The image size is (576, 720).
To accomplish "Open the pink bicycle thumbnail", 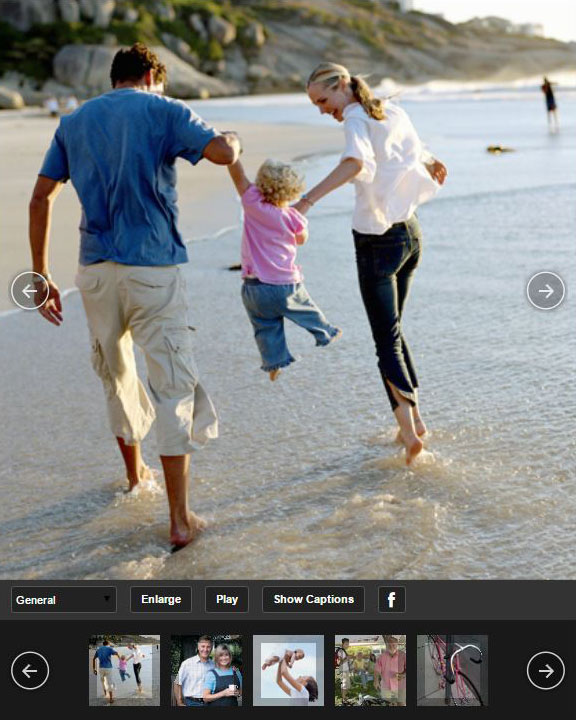I will pos(452,670).
